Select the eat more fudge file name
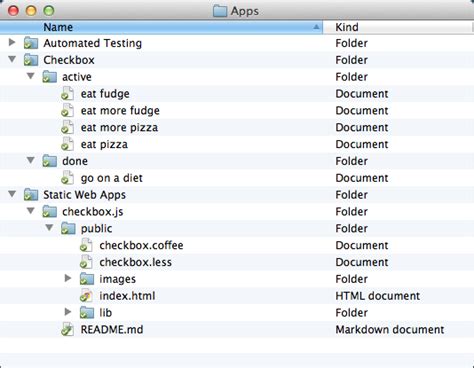Screen dimensions: 474x368 pyautogui.click(x=120, y=111)
